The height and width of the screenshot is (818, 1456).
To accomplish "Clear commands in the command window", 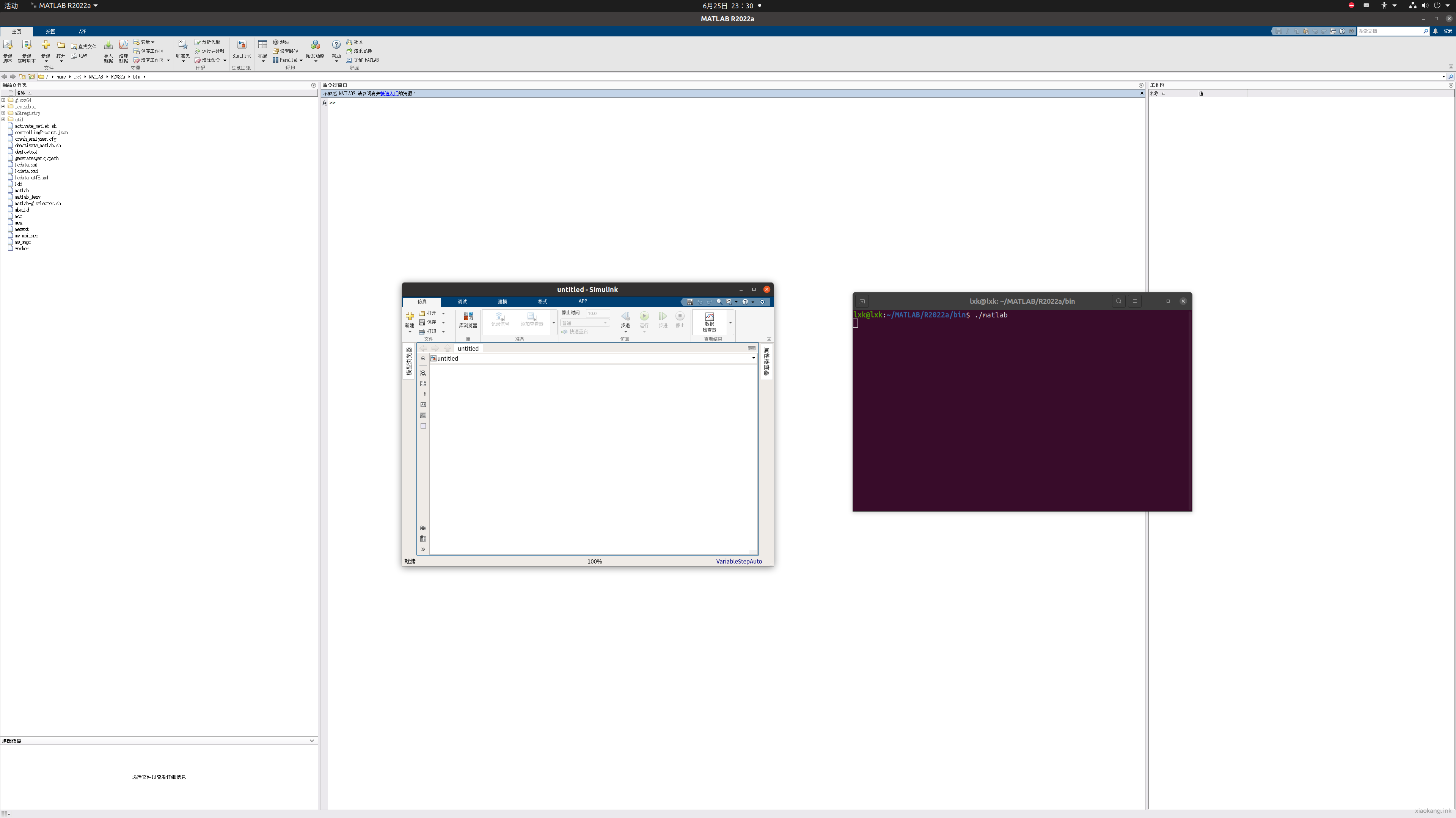I will 210,60.
